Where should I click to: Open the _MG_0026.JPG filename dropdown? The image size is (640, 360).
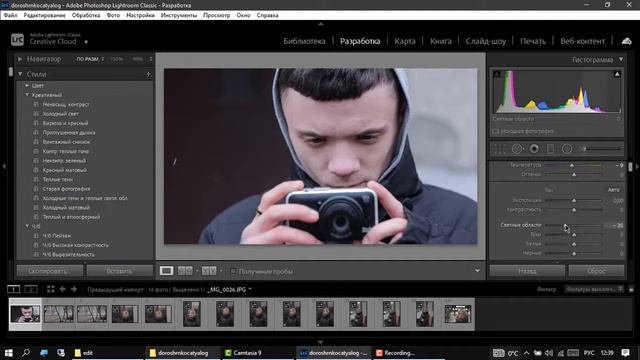click(250, 289)
